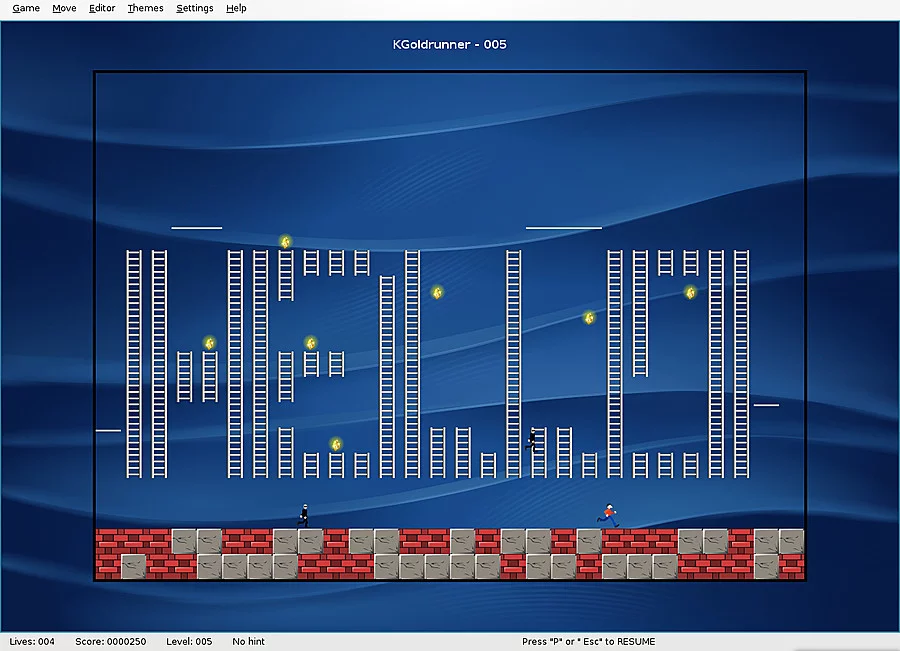The width and height of the screenshot is (900, 651).
Task: Click the 'Score: 0000250' status text
Action: (x=111, y=641)
